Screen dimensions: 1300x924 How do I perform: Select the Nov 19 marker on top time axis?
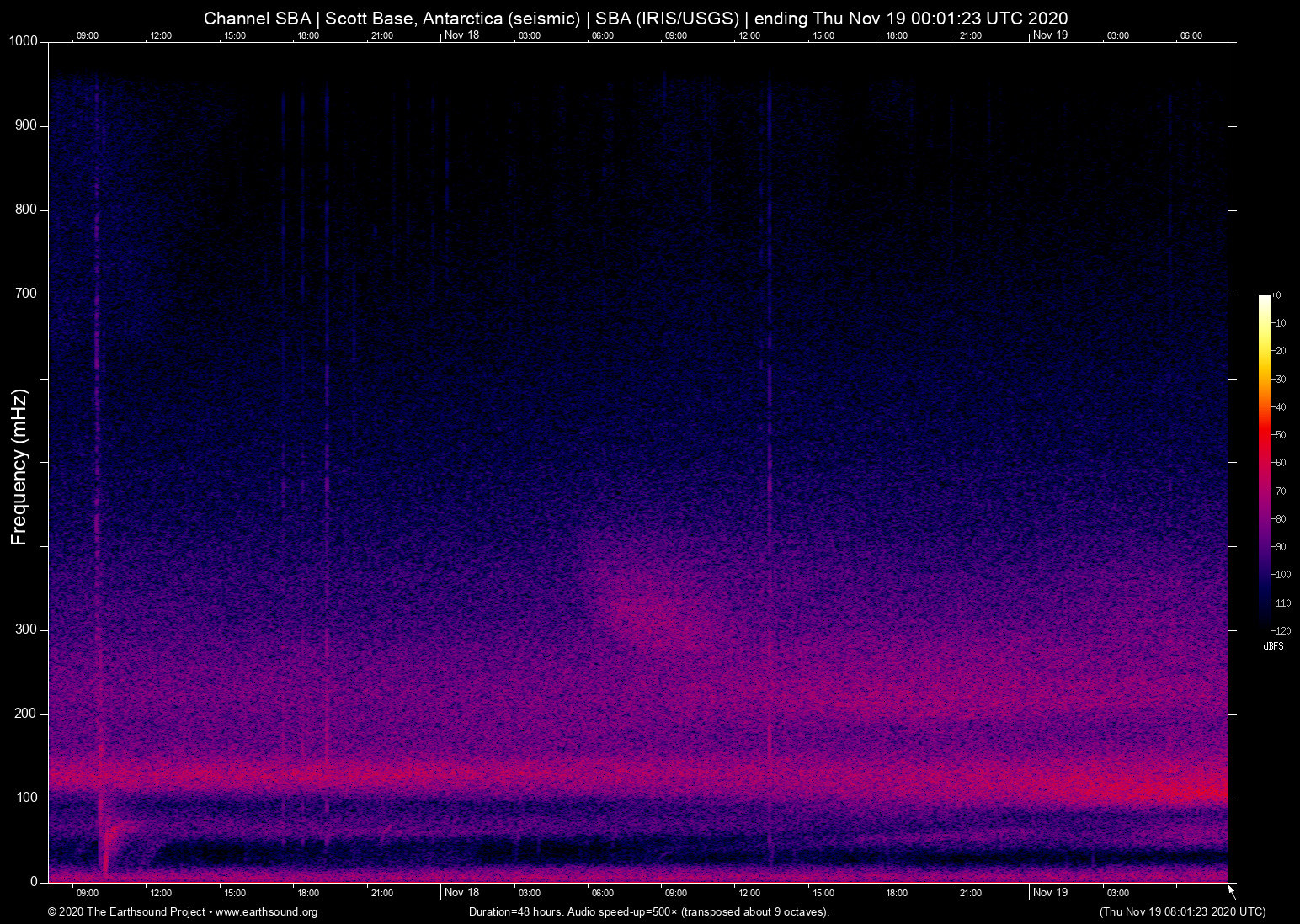(1050, 35)
